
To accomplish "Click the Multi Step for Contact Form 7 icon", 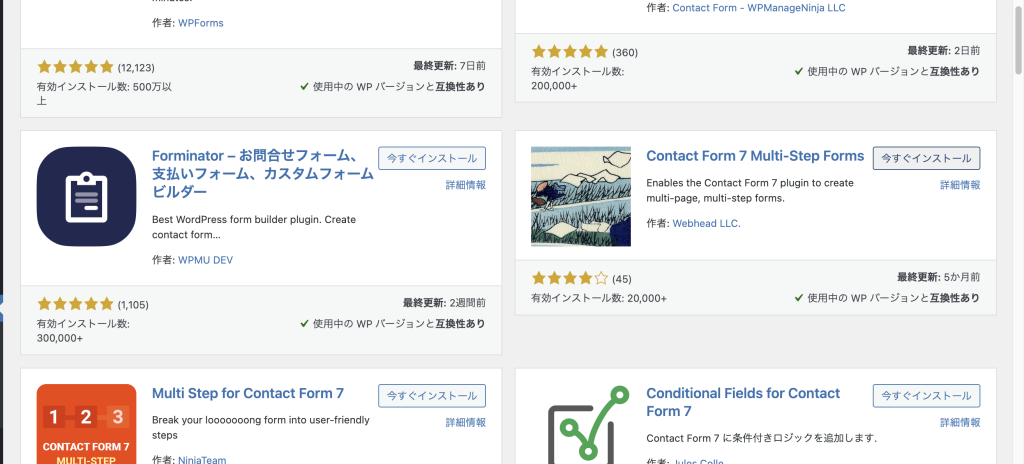I will (x=86, y=424).
